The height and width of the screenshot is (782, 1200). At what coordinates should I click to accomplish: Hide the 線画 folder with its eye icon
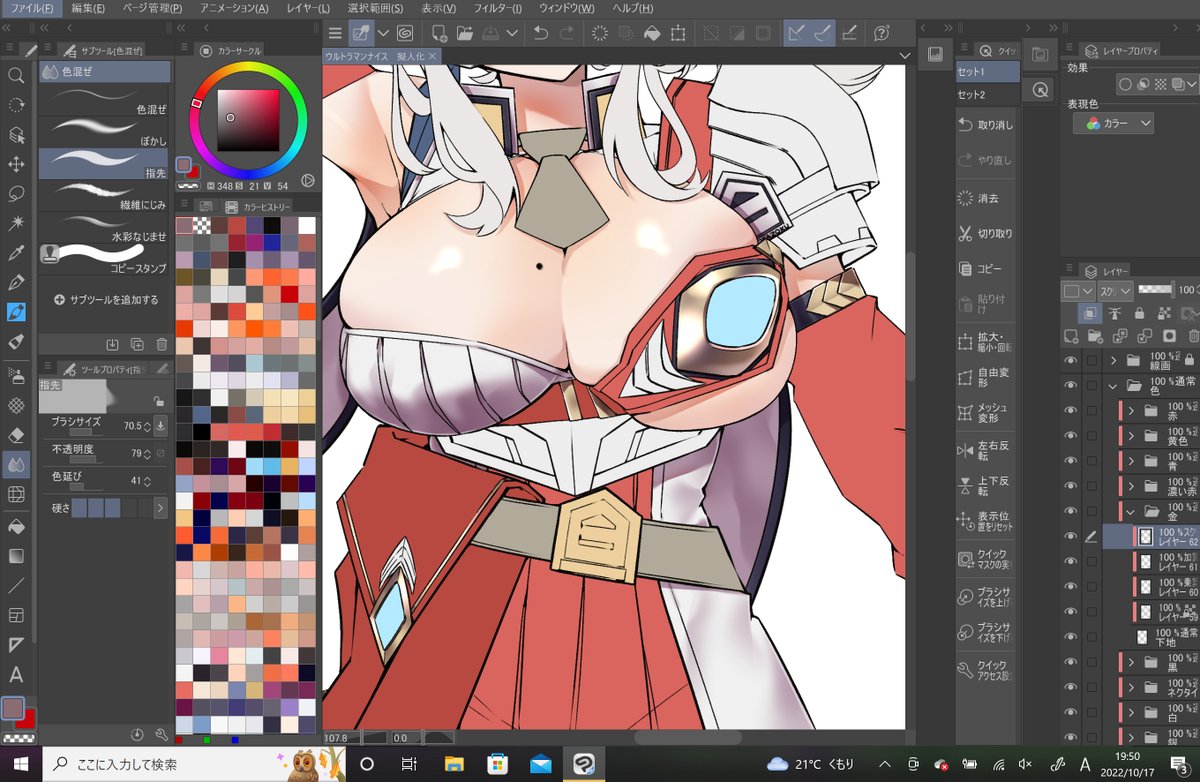pos(1071,360)
